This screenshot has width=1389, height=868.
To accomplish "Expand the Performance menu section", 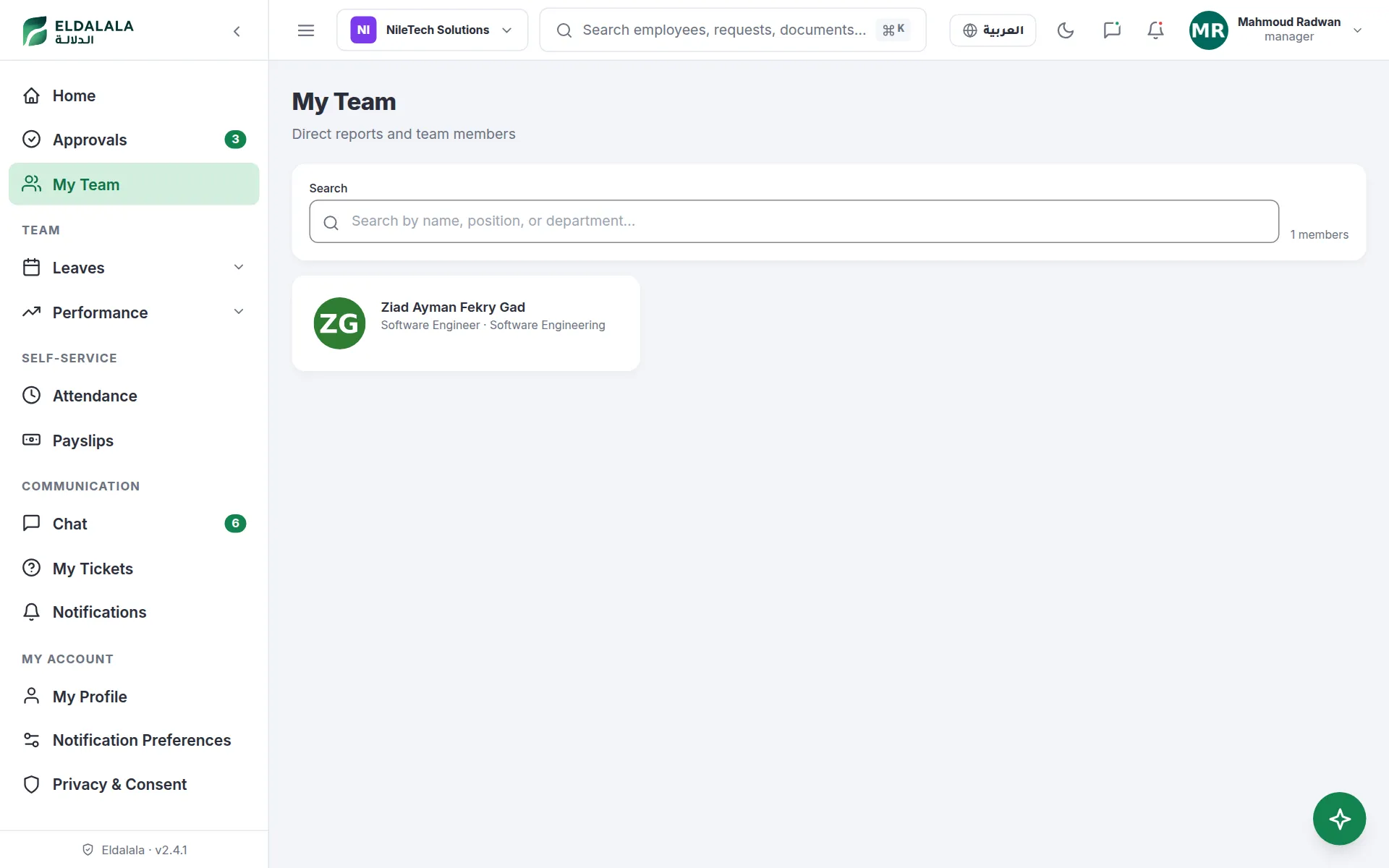I will coord(134,312).
